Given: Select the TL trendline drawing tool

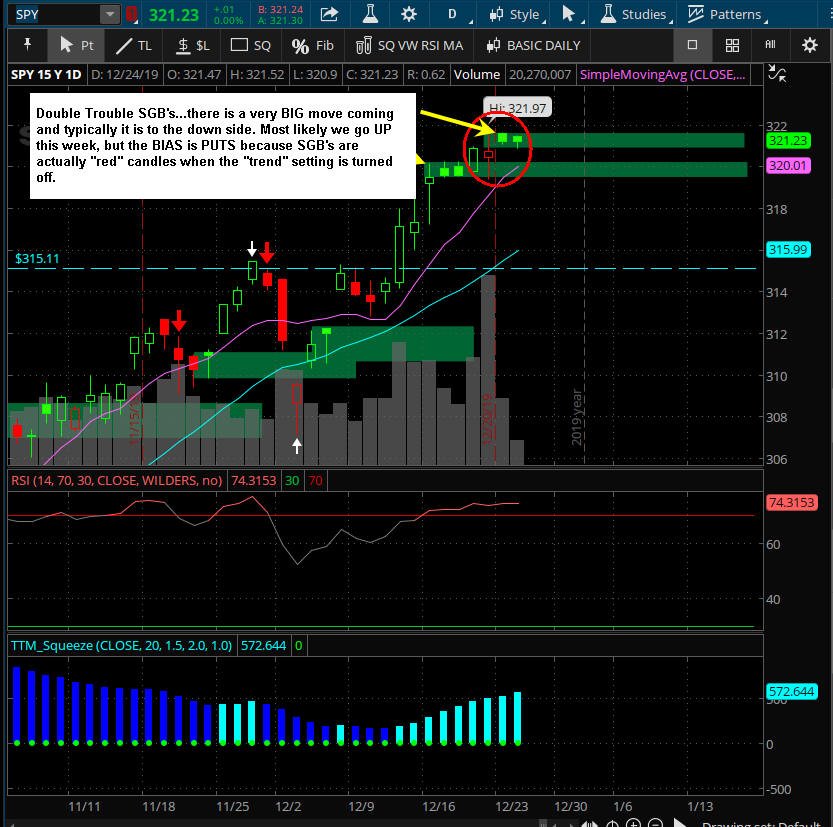Looking at the screenshot, I should tap(134, 46).
